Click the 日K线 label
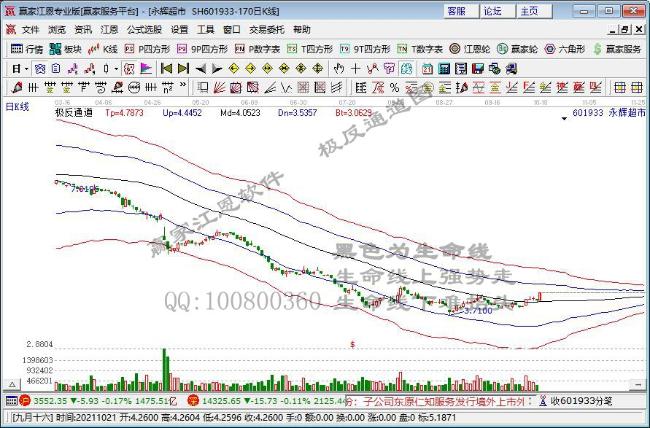Image resolution: width=650 pixels, height=428 pixels. point(17,107)
